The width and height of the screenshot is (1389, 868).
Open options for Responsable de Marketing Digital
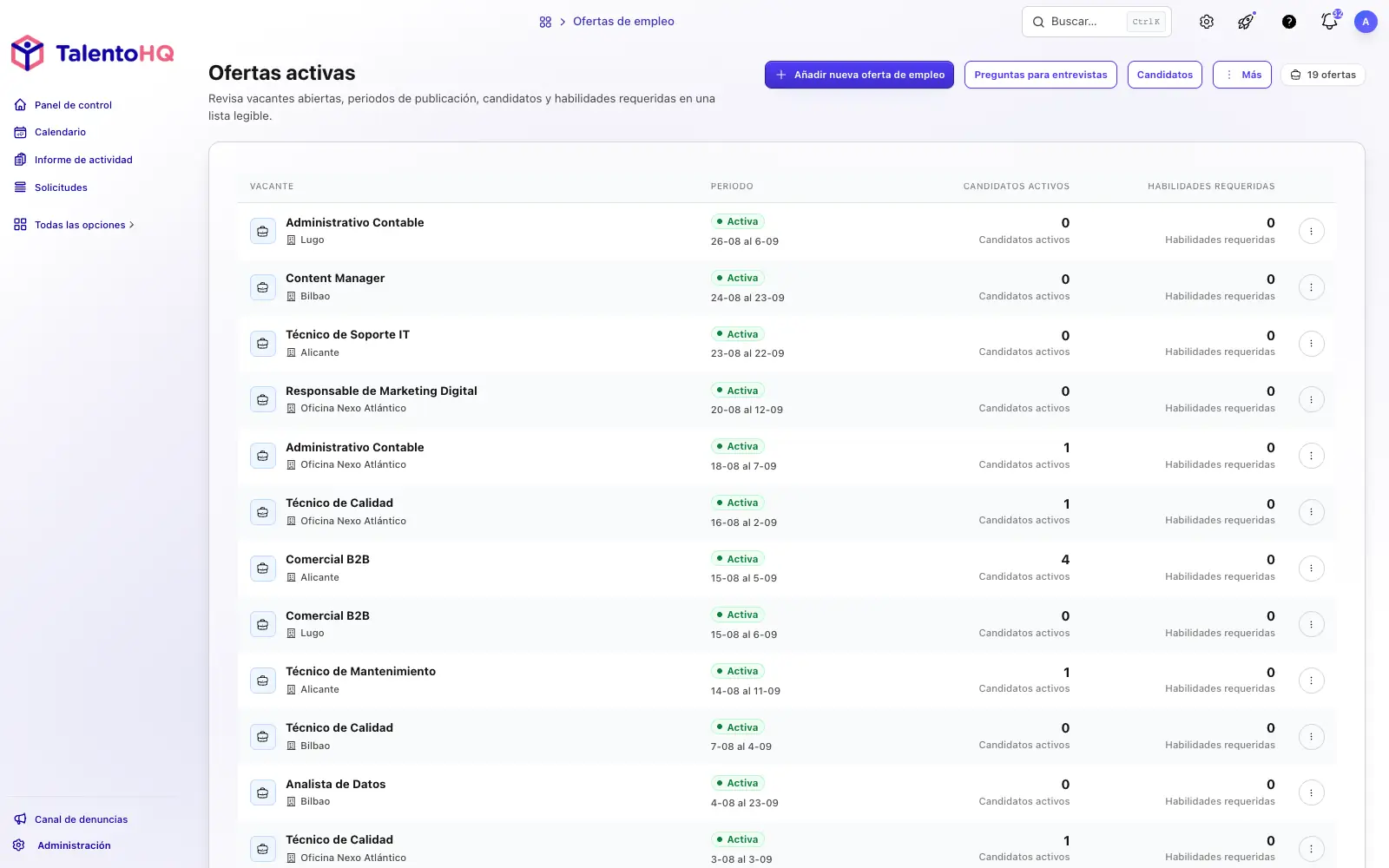(x=1311, y=399)
